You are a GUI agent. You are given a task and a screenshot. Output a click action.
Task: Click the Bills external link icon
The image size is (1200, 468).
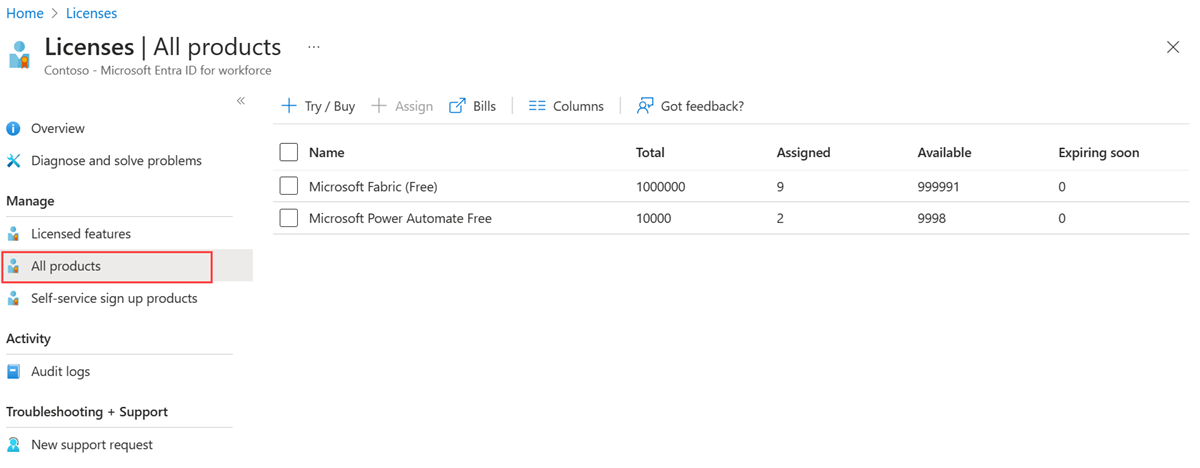pyautogui.click(x=457, y=106)
